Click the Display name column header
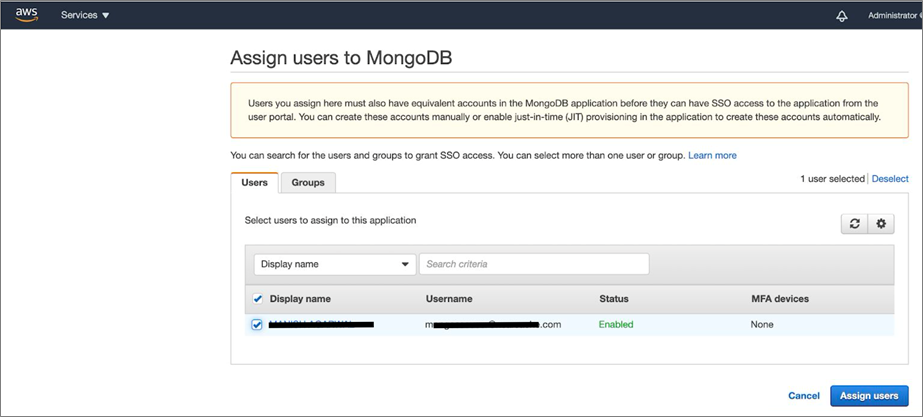Viewport: 923px width, 417px height. pyautogui.click(x=300, y=299)
